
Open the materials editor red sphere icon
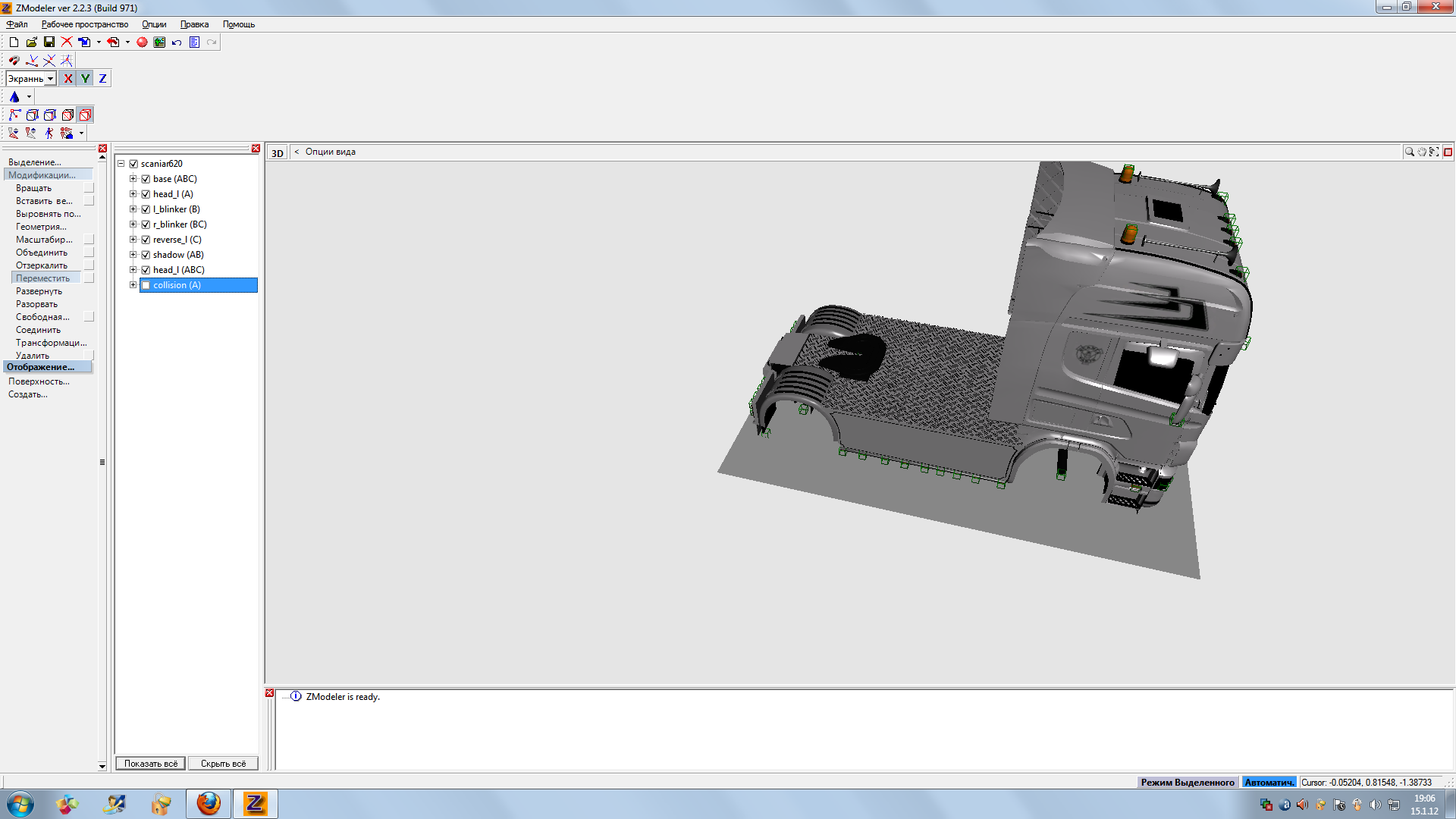point(142,42)
